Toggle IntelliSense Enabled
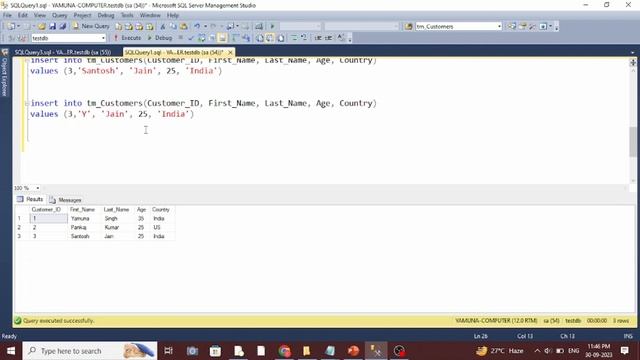This screenshot has height=360, width=640. 222,38
